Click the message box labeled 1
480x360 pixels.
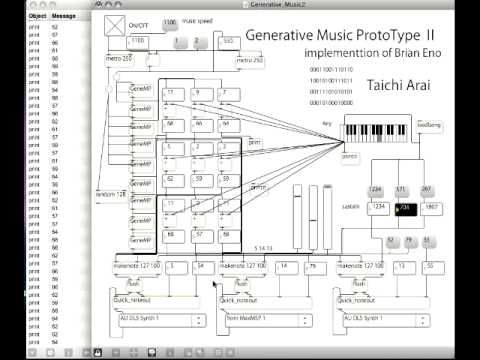click(x=180, y=42)
